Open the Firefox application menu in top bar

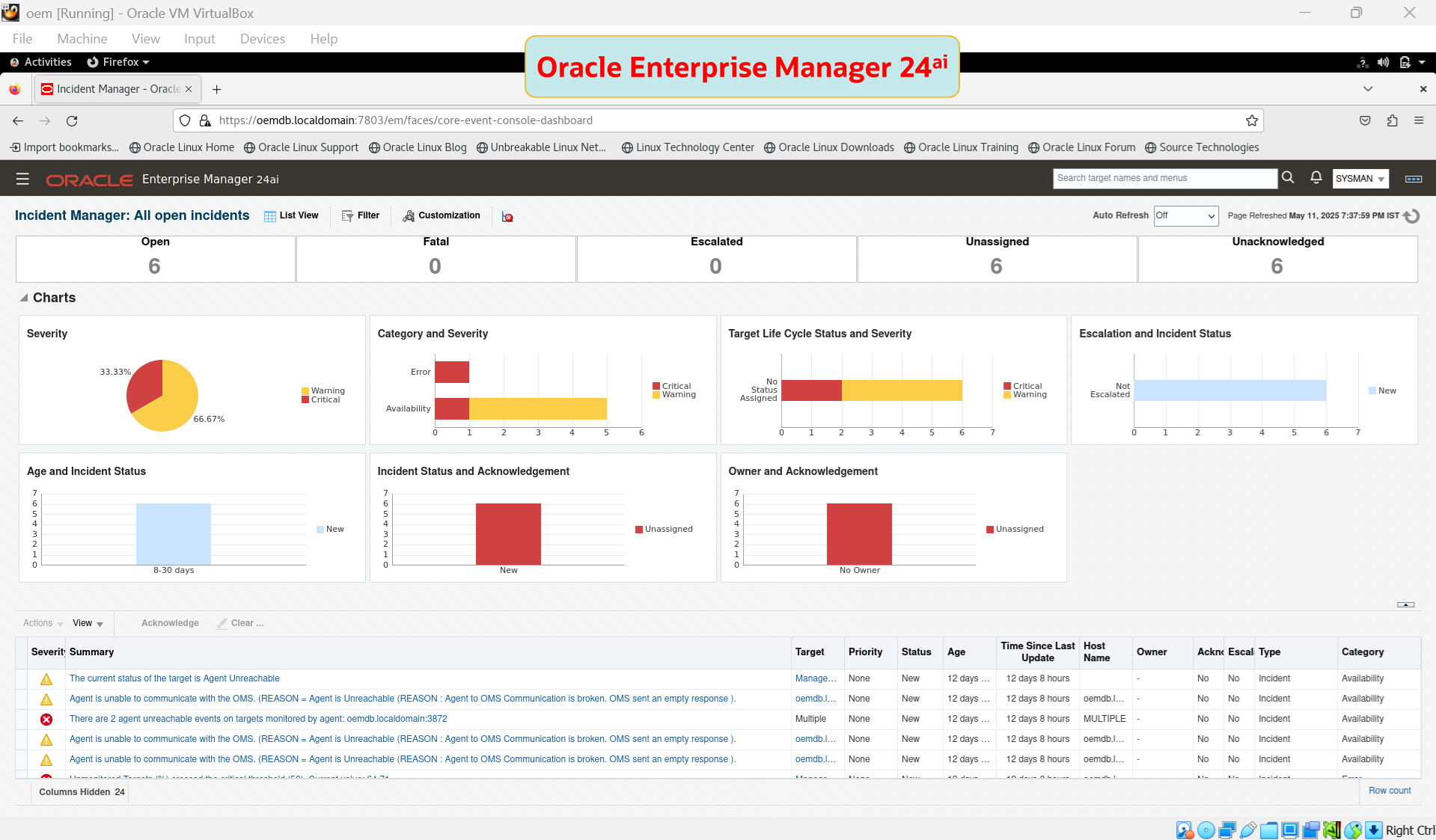click(x=118, y=62)
